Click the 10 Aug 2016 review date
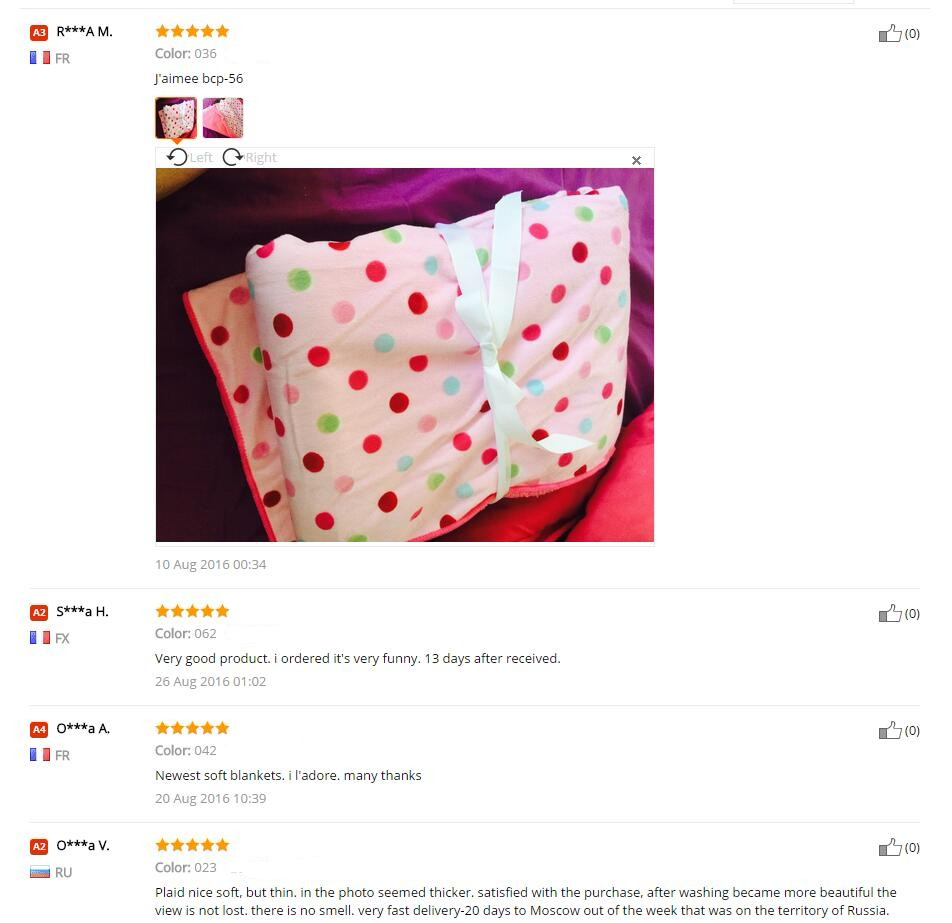The height and width of the screenshot is (923, 952). pyautogui.click(x=211, y=565)
